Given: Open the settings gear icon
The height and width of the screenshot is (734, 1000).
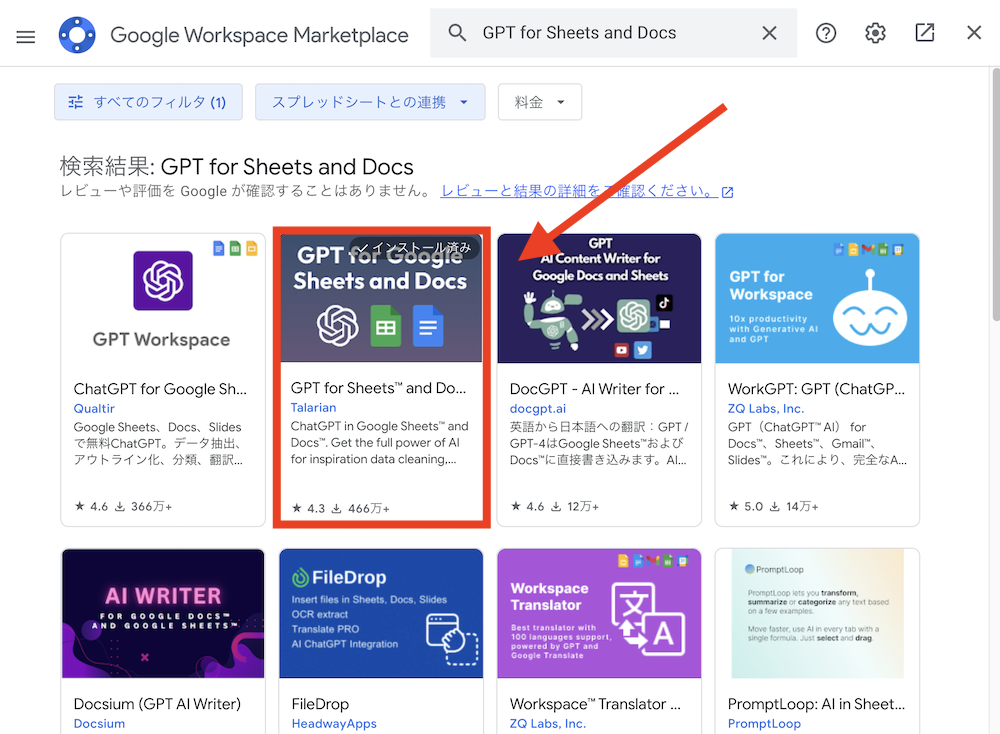Looking at the screenshot, I should pos(875,33).
